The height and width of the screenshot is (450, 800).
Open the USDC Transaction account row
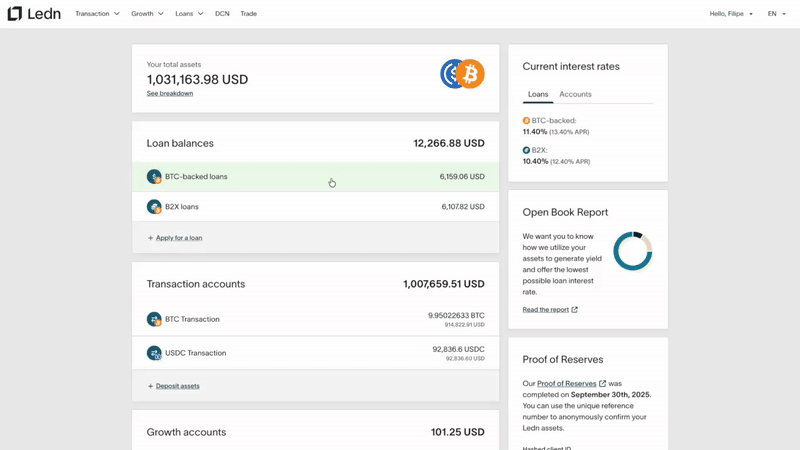[315, 353]
